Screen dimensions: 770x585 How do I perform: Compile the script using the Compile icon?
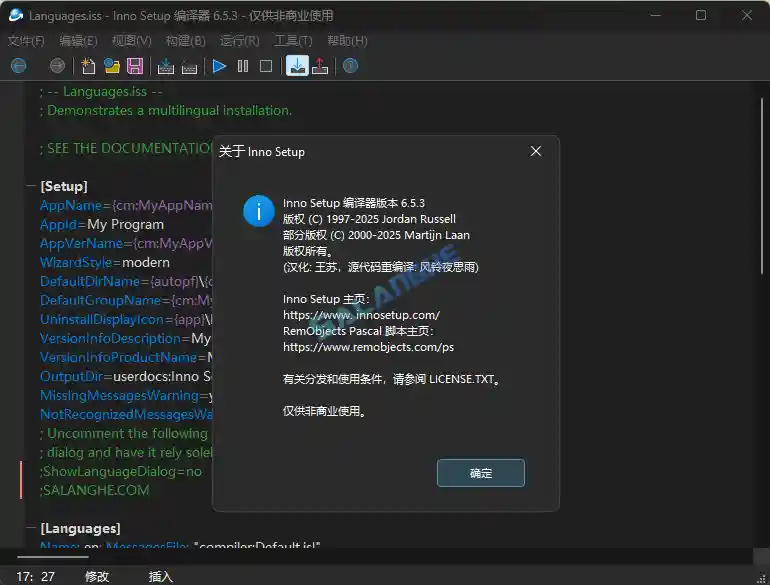(166, 66)
